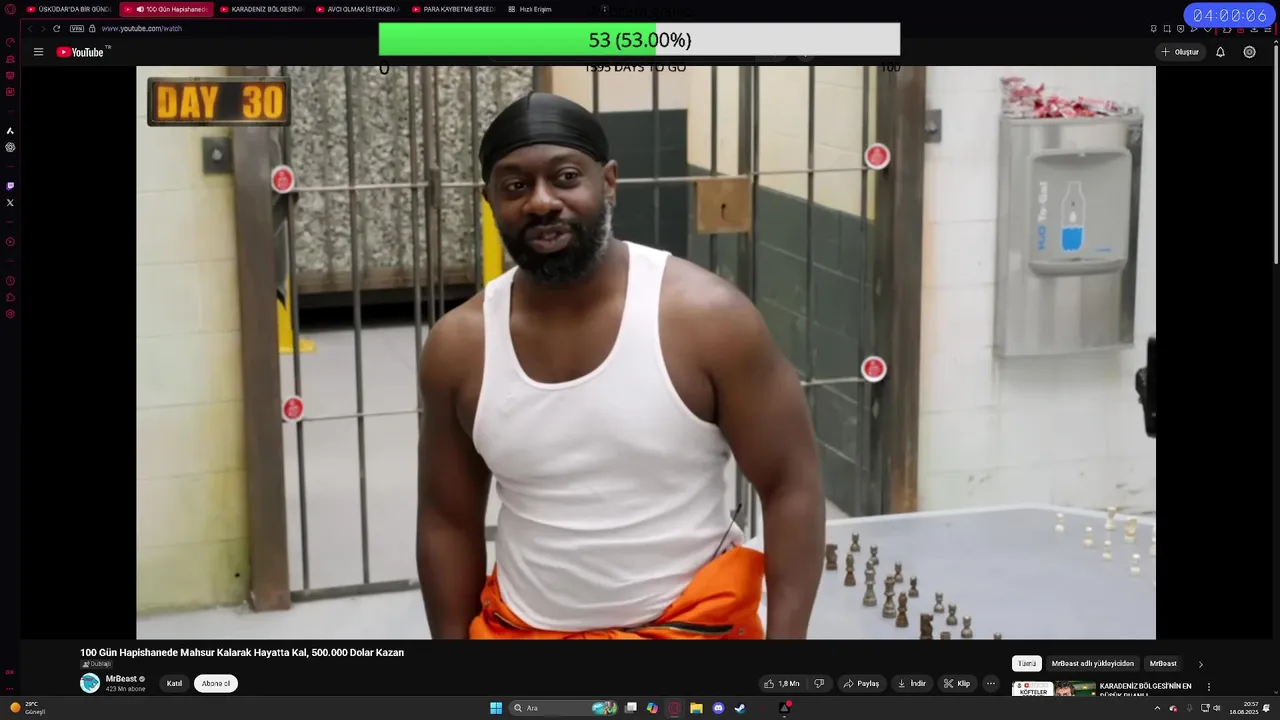
Task: Click the Katıl join button
Action: pos(174,684)
